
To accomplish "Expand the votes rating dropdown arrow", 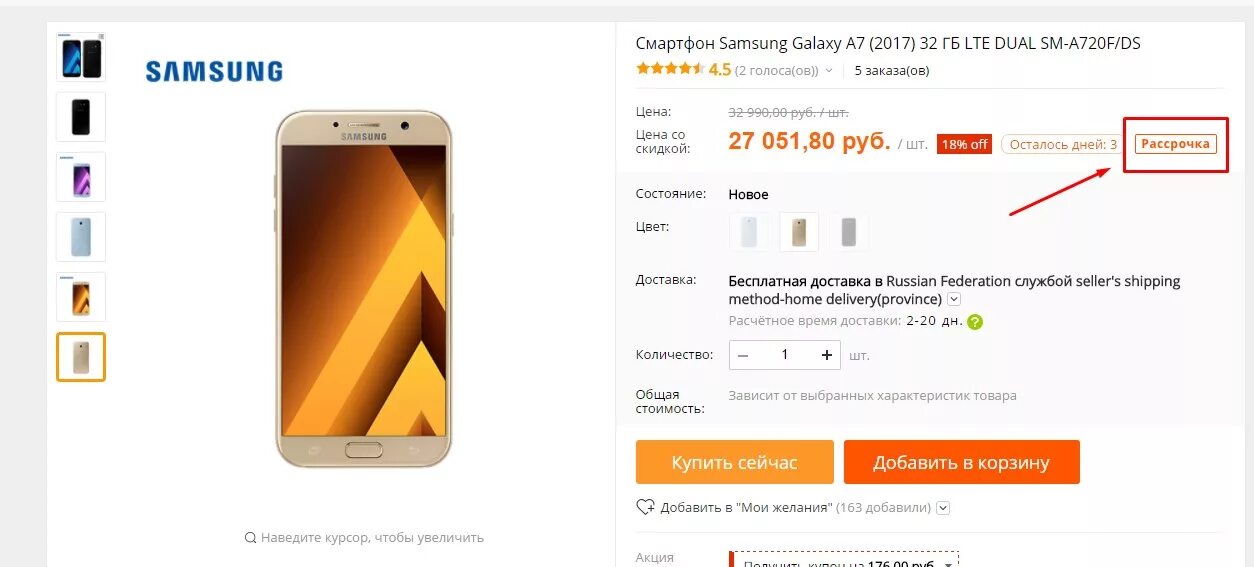I will [828, 71].
